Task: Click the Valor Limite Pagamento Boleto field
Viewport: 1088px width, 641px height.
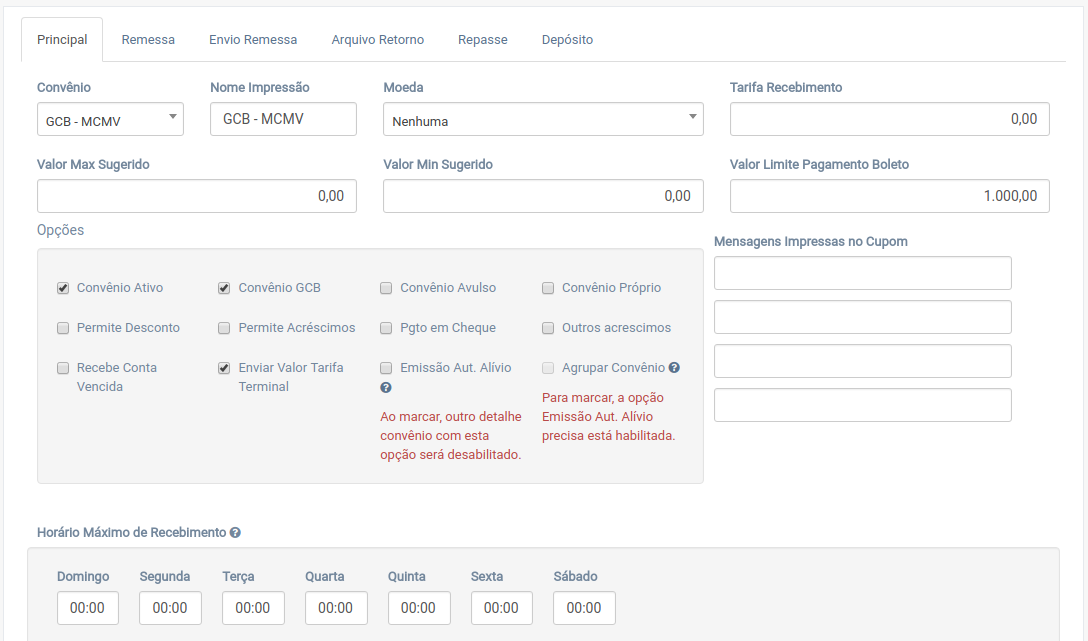Action: 889,196
